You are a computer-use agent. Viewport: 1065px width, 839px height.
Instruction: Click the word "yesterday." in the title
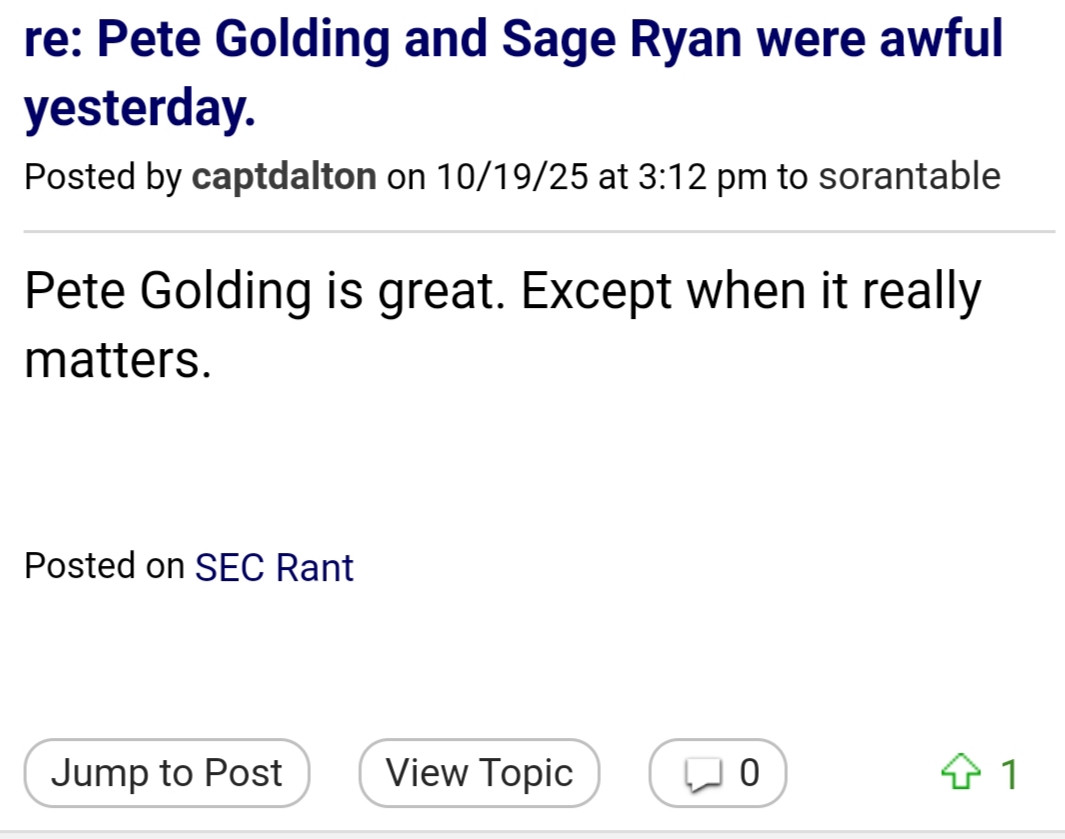(140, 109)
